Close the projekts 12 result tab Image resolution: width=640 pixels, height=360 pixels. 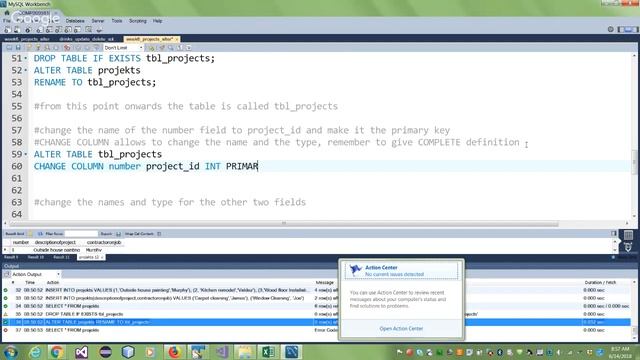tap(102, 257)
